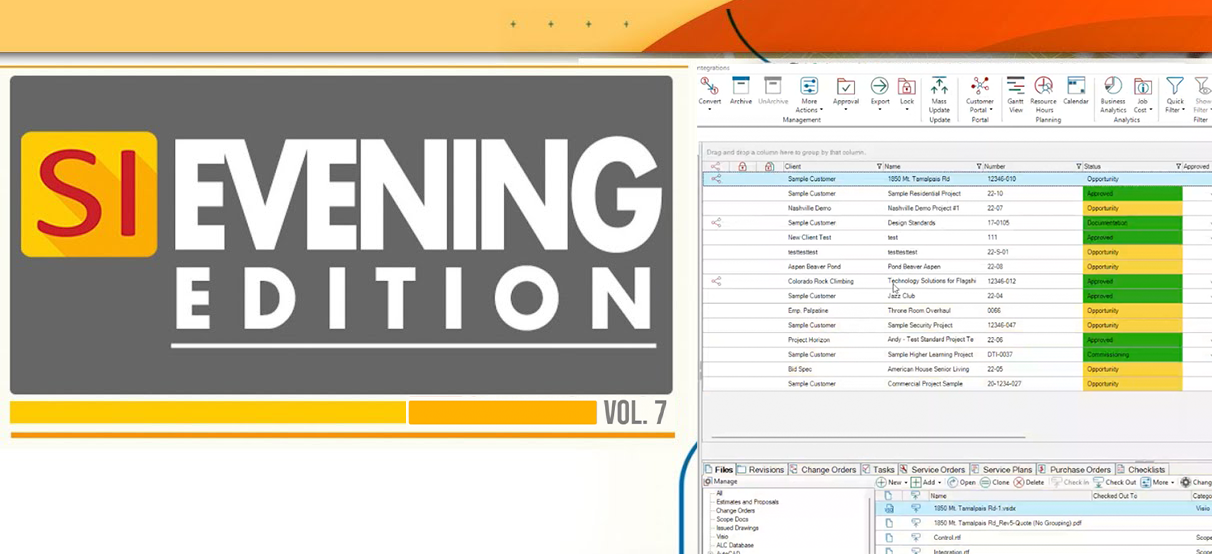Open the Customer Portal dropdown

pos(980,95)
